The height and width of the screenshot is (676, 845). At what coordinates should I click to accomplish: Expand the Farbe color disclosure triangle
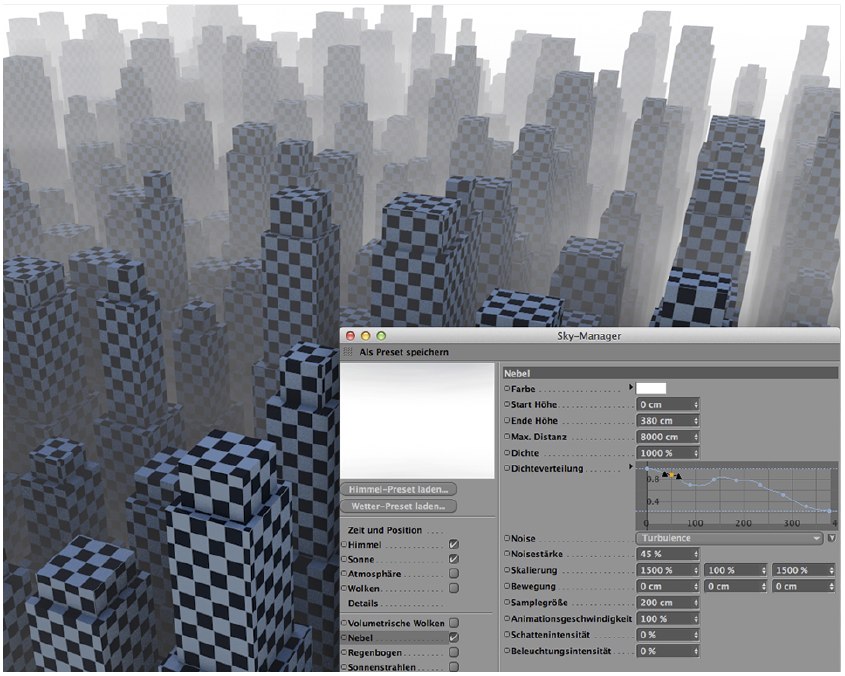click(630, 387)
